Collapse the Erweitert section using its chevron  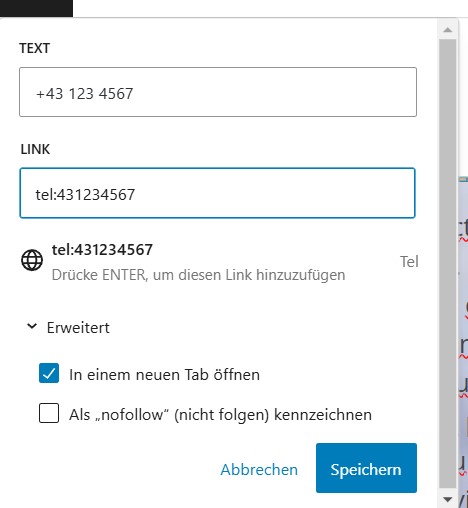tap(32, 326)
